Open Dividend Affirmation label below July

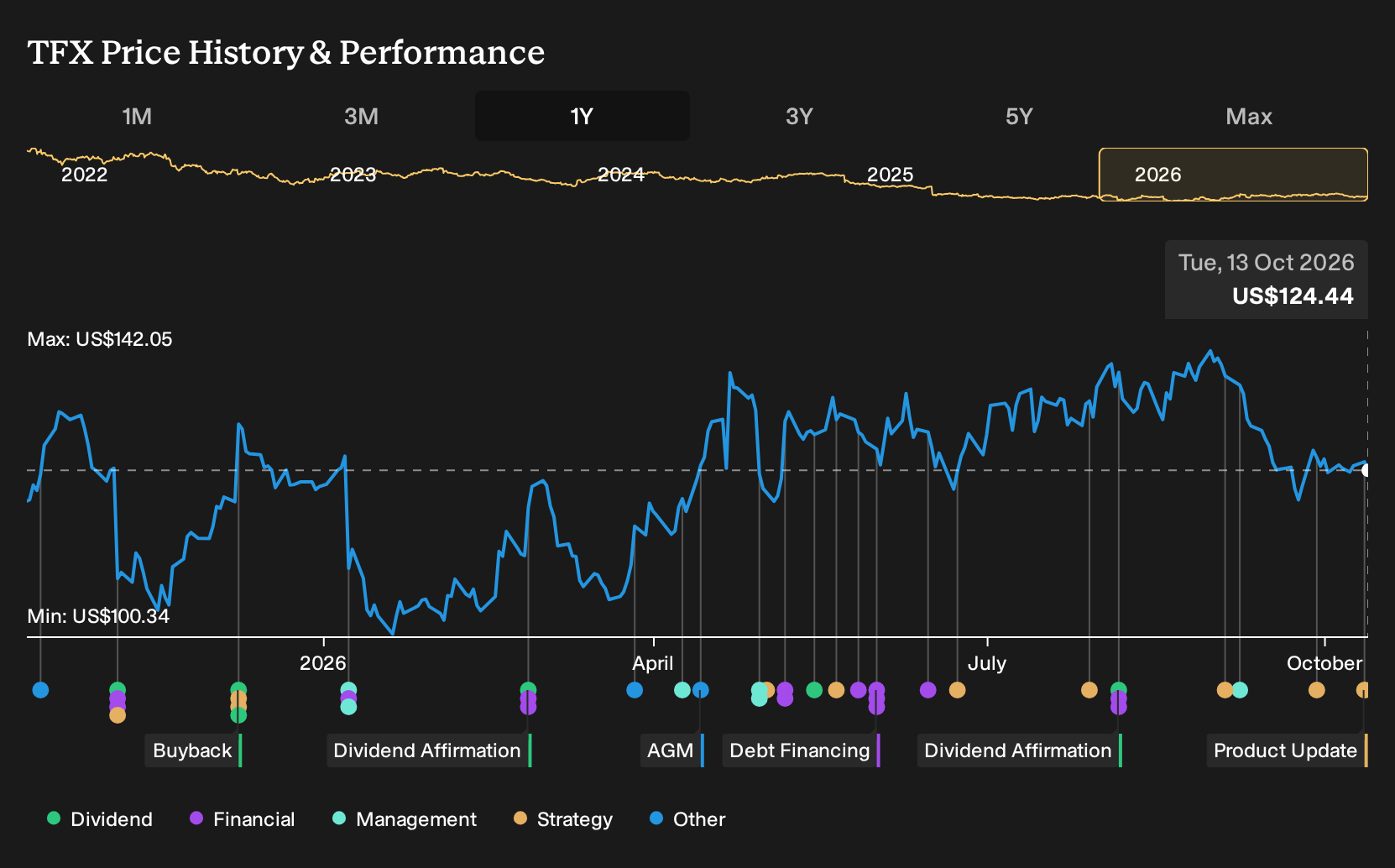(x=1019, y=750)
